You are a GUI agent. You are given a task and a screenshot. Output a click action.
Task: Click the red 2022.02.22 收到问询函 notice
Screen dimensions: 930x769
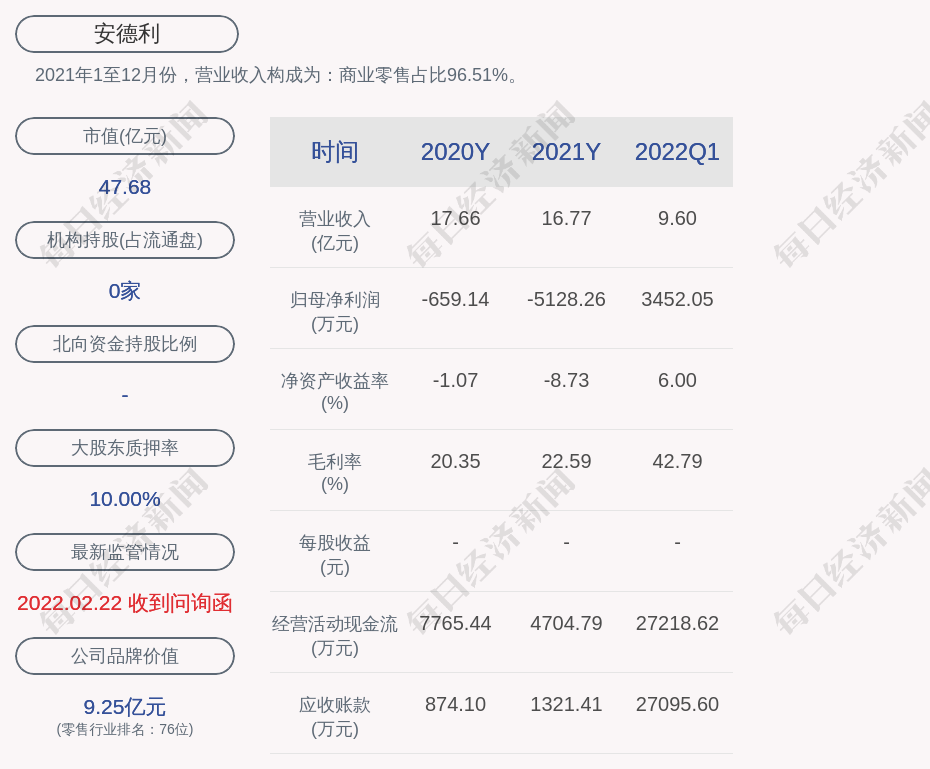[125, 603]
